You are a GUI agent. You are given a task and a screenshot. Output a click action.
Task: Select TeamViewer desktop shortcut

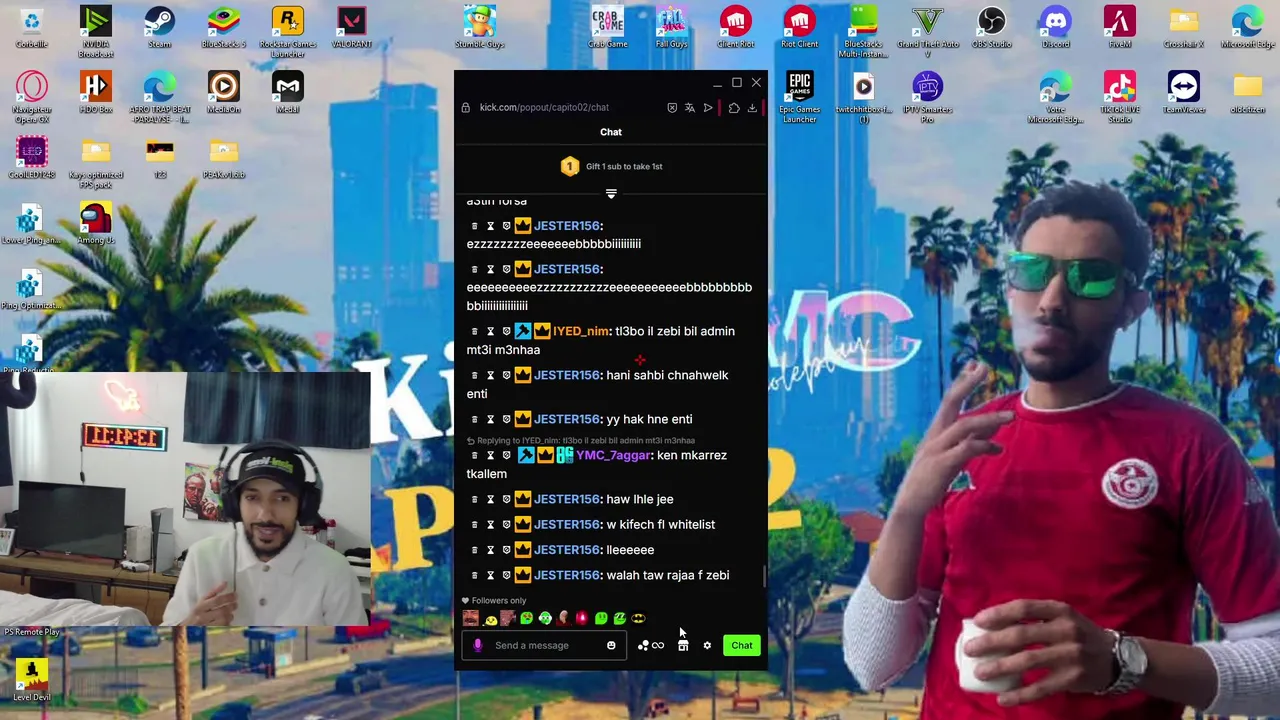click(x=1183, y=93)
